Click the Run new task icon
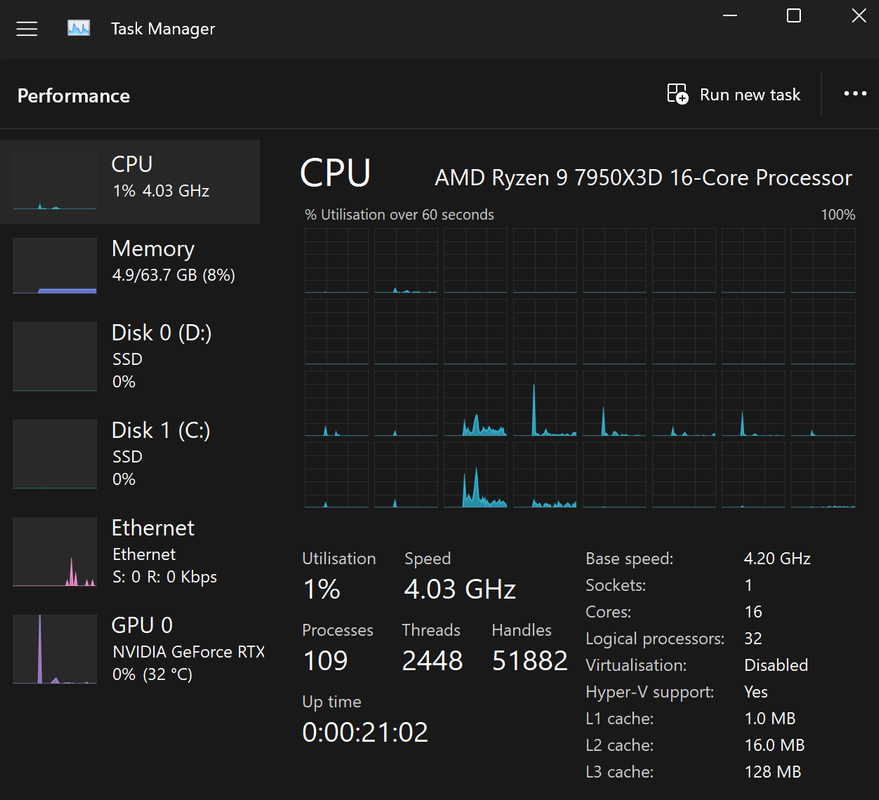This screenshot has width=879, height=800. coord(677,94)
